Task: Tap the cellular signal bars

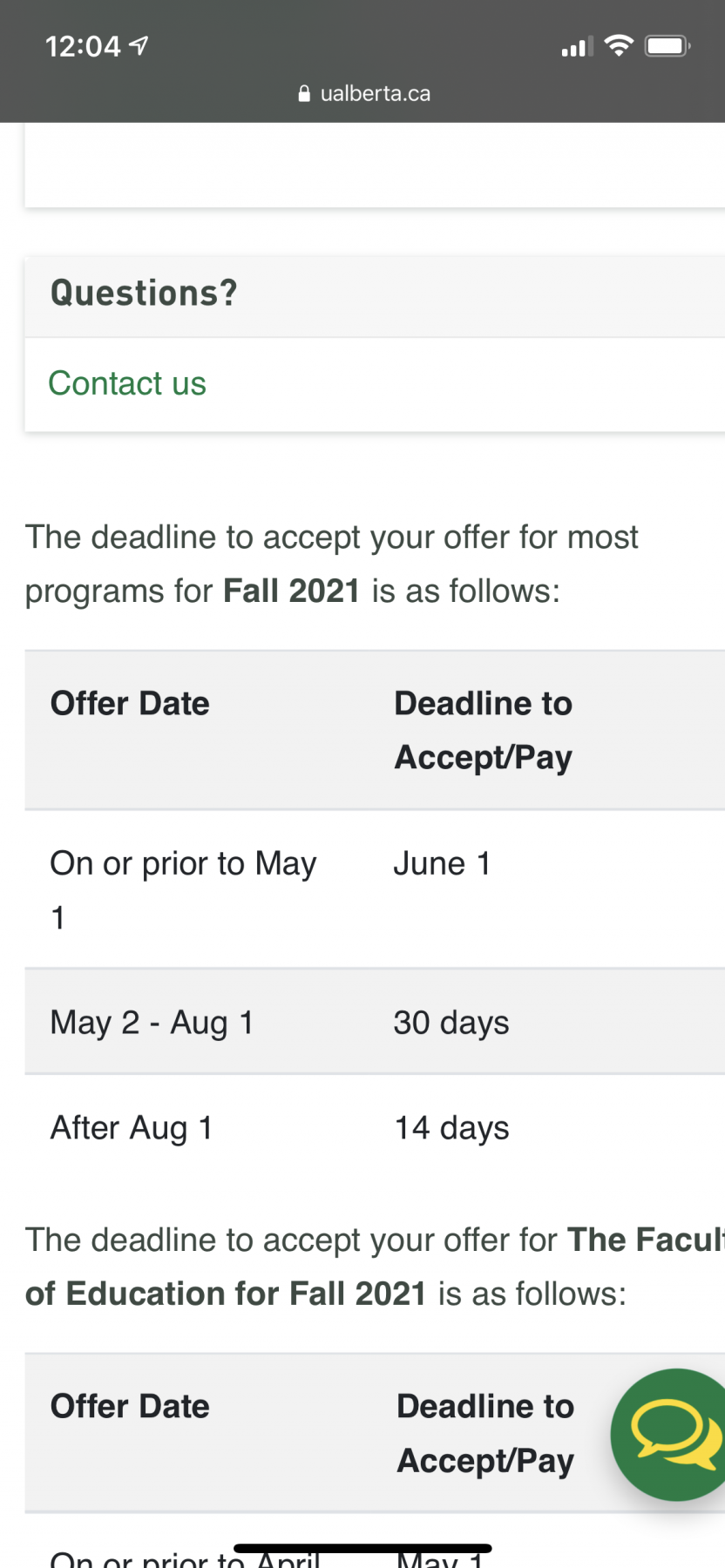Action: coord(578,47)
